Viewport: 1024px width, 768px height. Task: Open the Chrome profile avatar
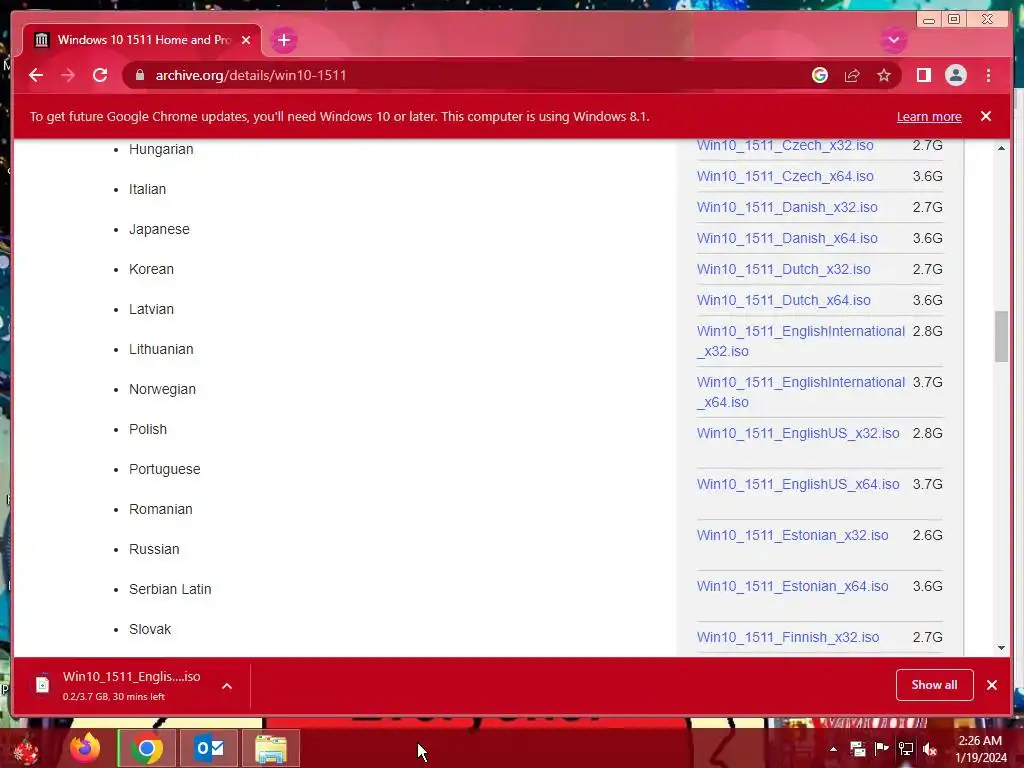(955, 75)
